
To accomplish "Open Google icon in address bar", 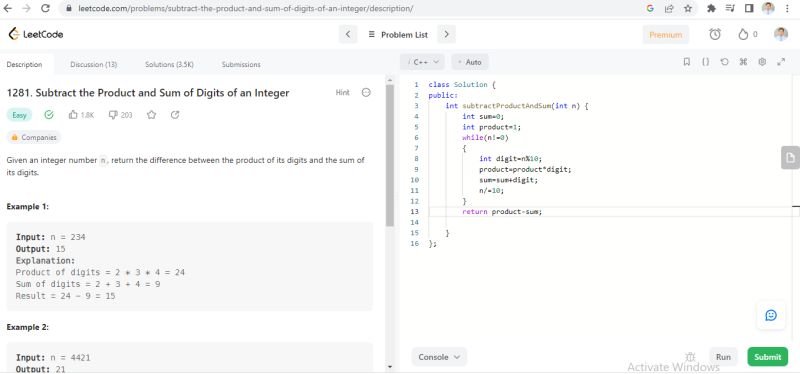I will [x=649, y=8].
